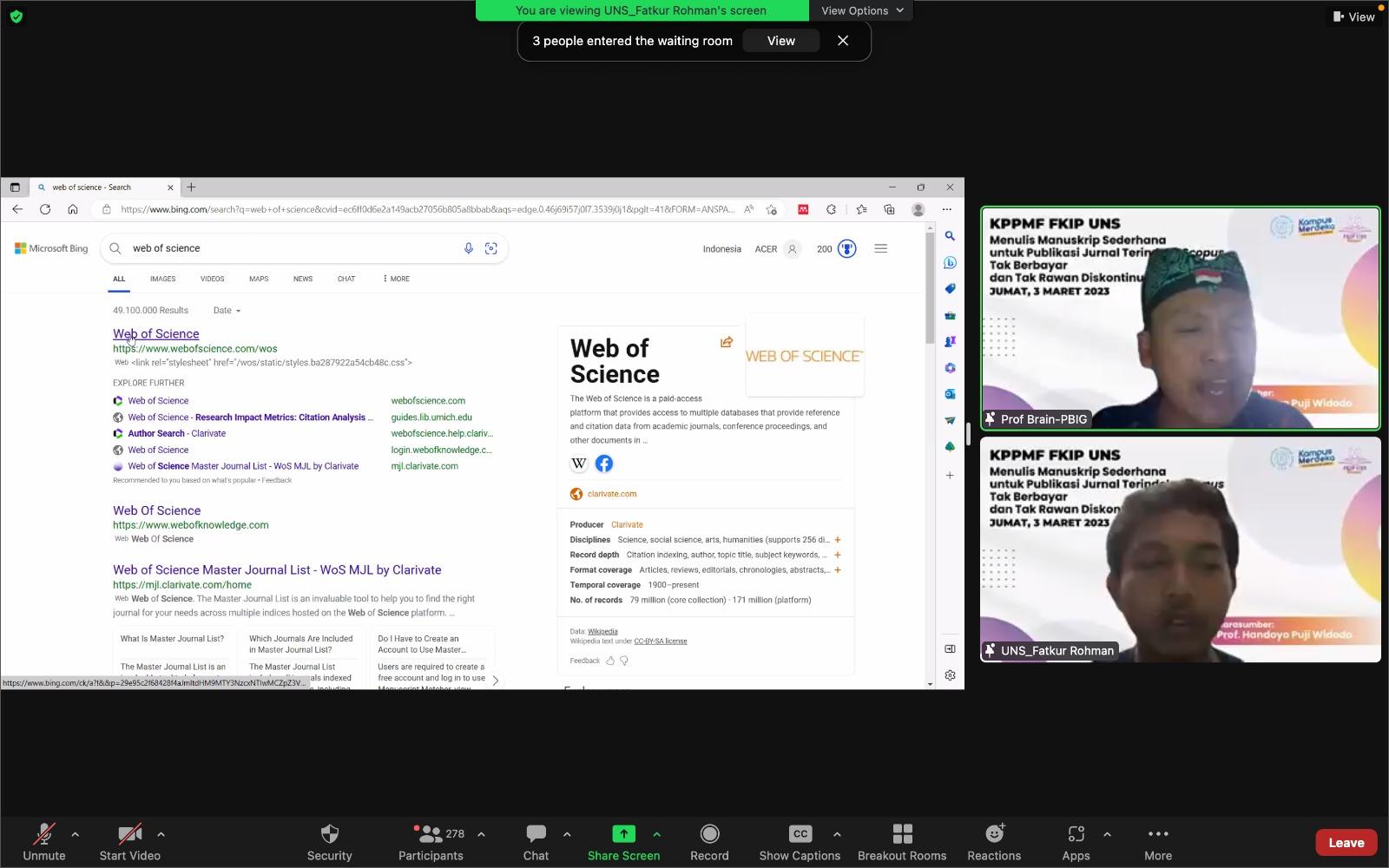Unmute the microphone

[43, 835]
